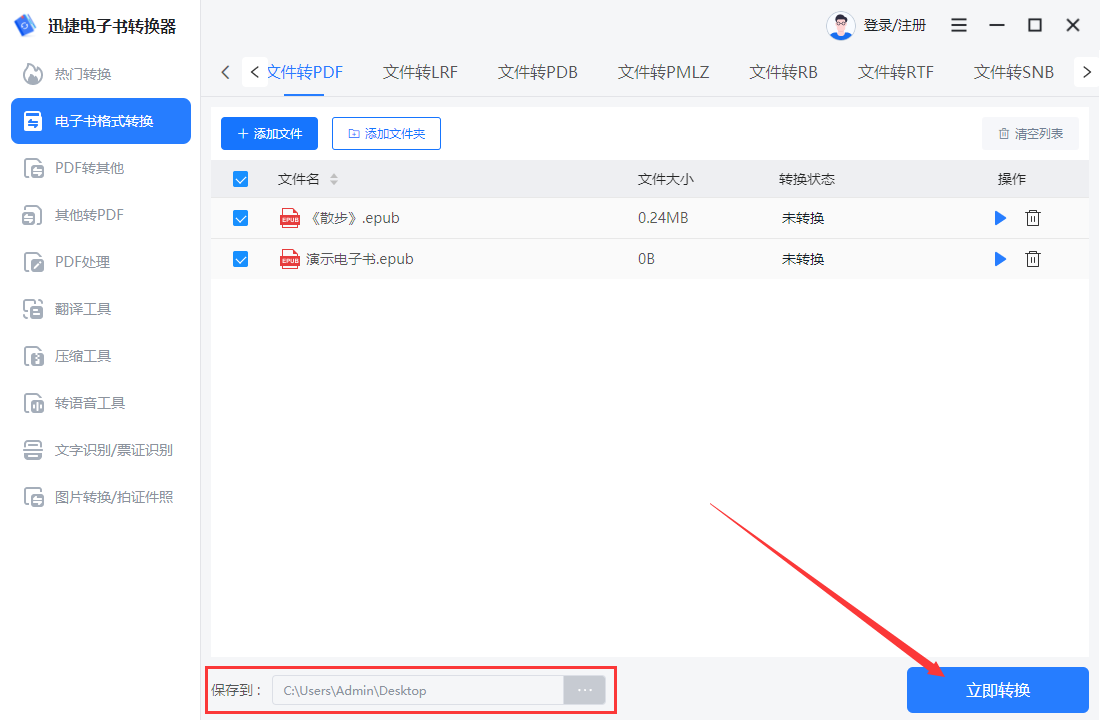Click the 登录/注册 link
Image resolution: width=1100 pixels, height=720 pixels.
pyautogui.click(x=897, y=24)
